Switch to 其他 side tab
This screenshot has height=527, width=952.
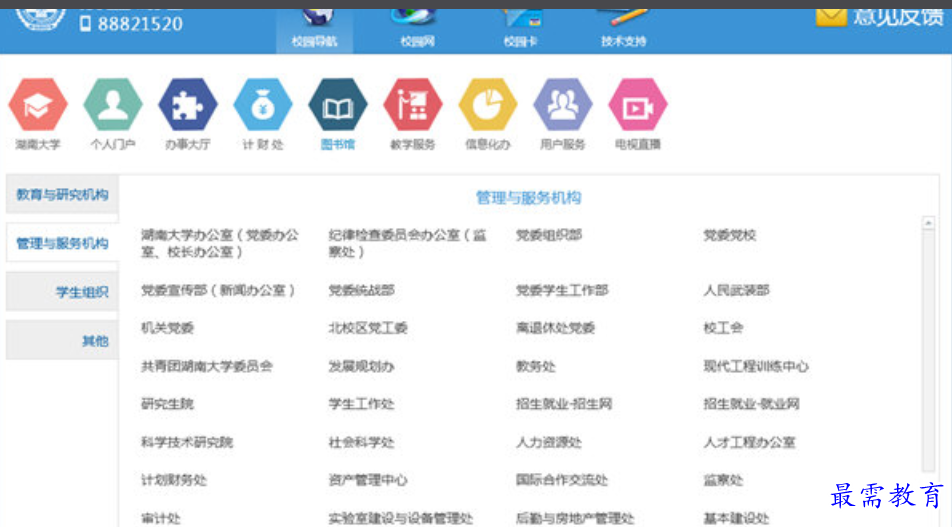pyautogui.click(x=62, y=341)
